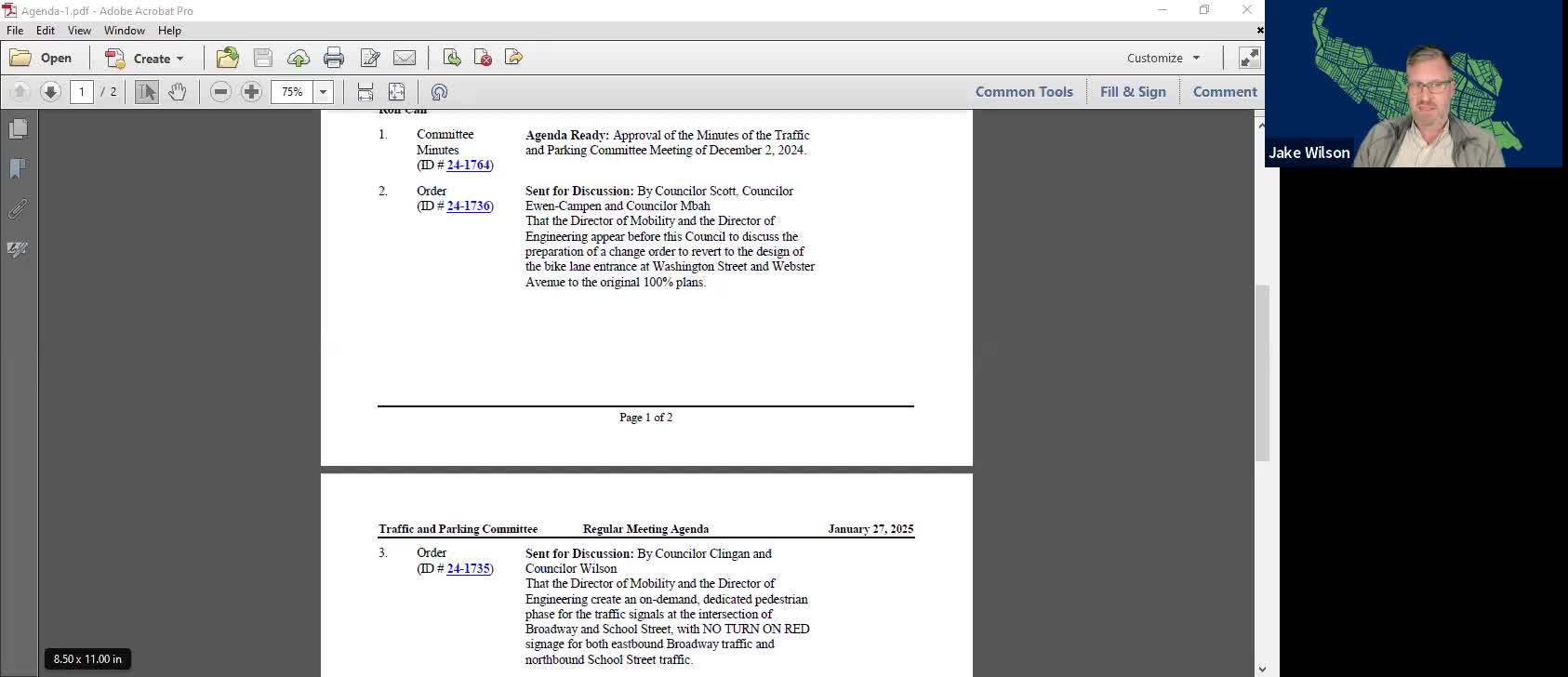
Task: Open the File menu
Action: click(x=15, y=31)
